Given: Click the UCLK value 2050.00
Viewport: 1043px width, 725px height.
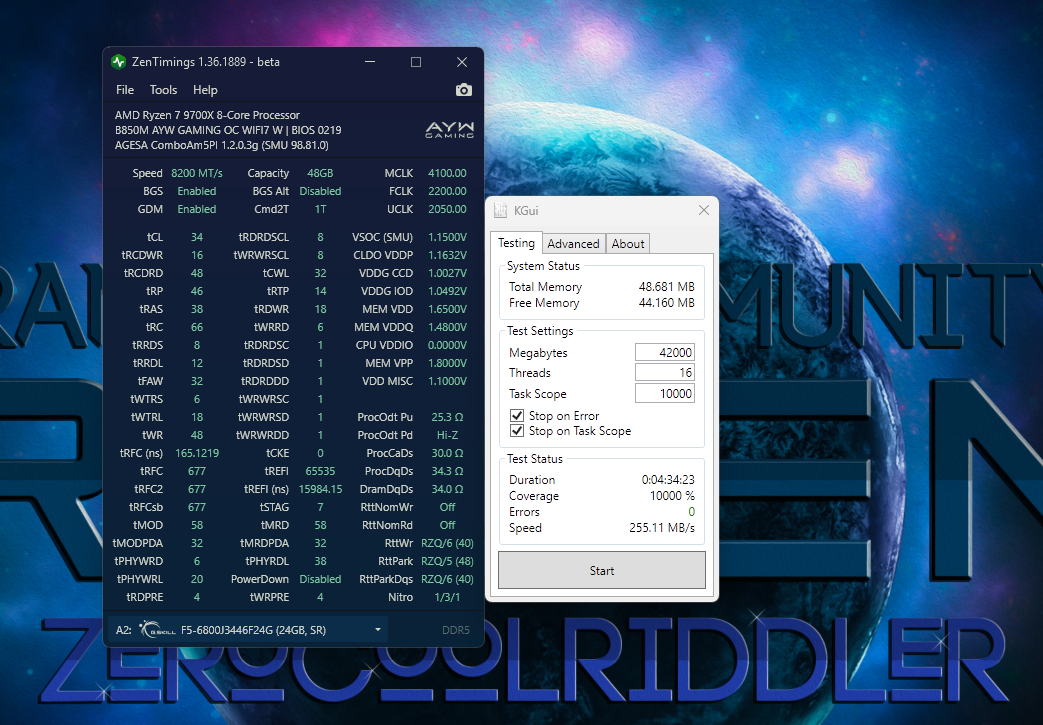Looking at the screenshot, I should [447, 209].
